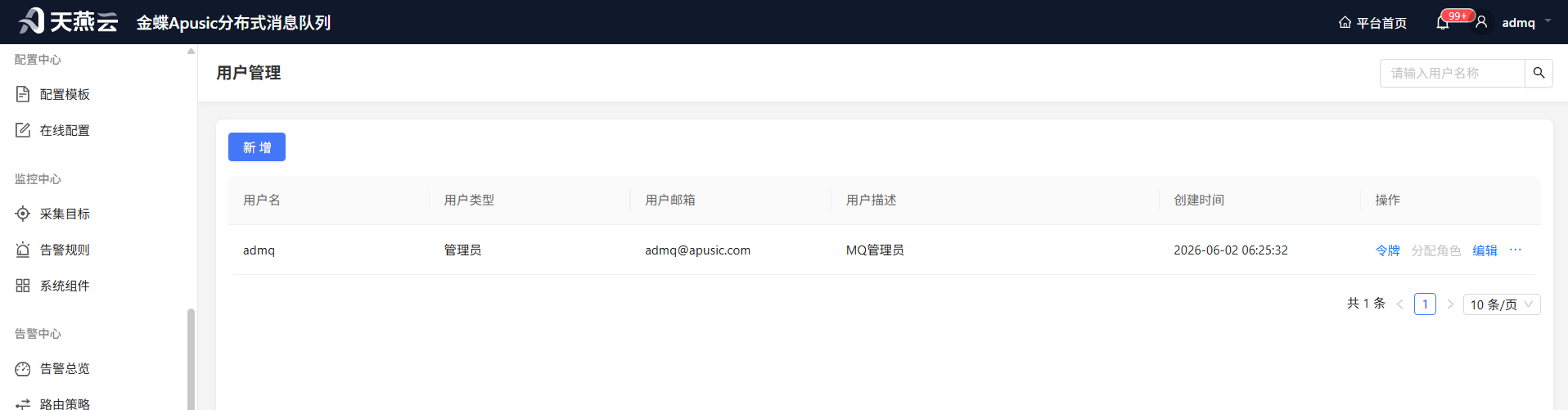Open 告警规则 menu item
1568x410 pixels.
(98, 250)
